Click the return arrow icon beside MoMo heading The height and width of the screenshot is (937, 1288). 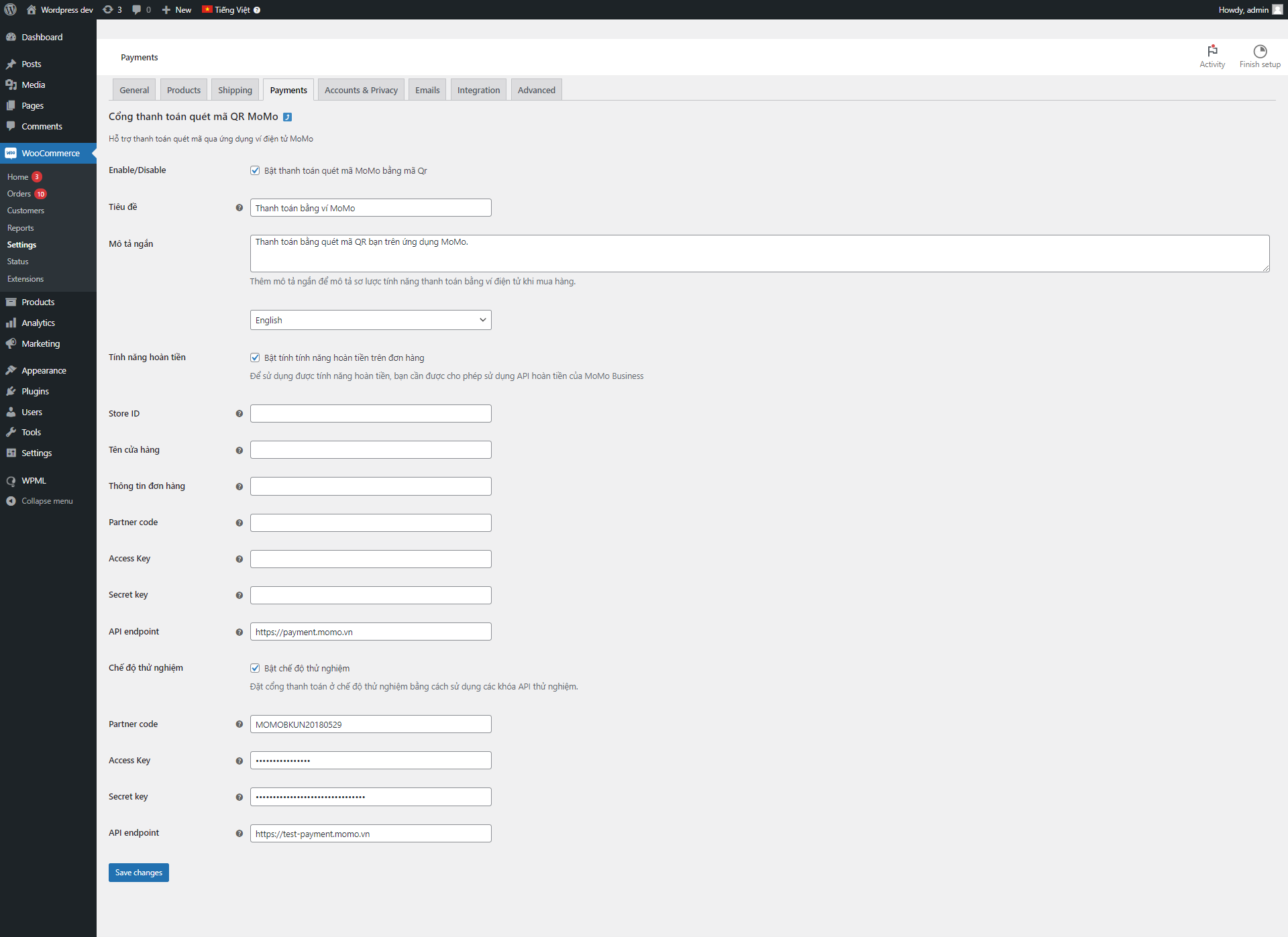287,117
